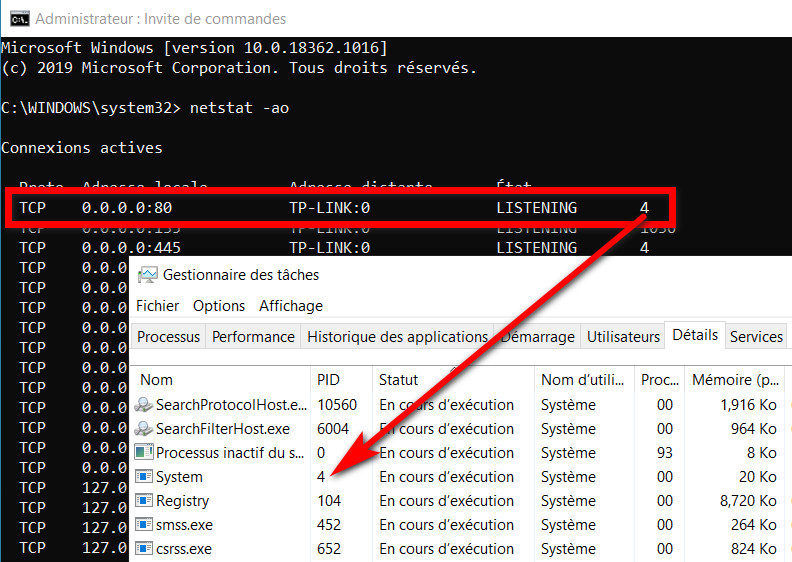Click memory value 264 Ko
The image size is (792, 562).
tap(754, 525)
